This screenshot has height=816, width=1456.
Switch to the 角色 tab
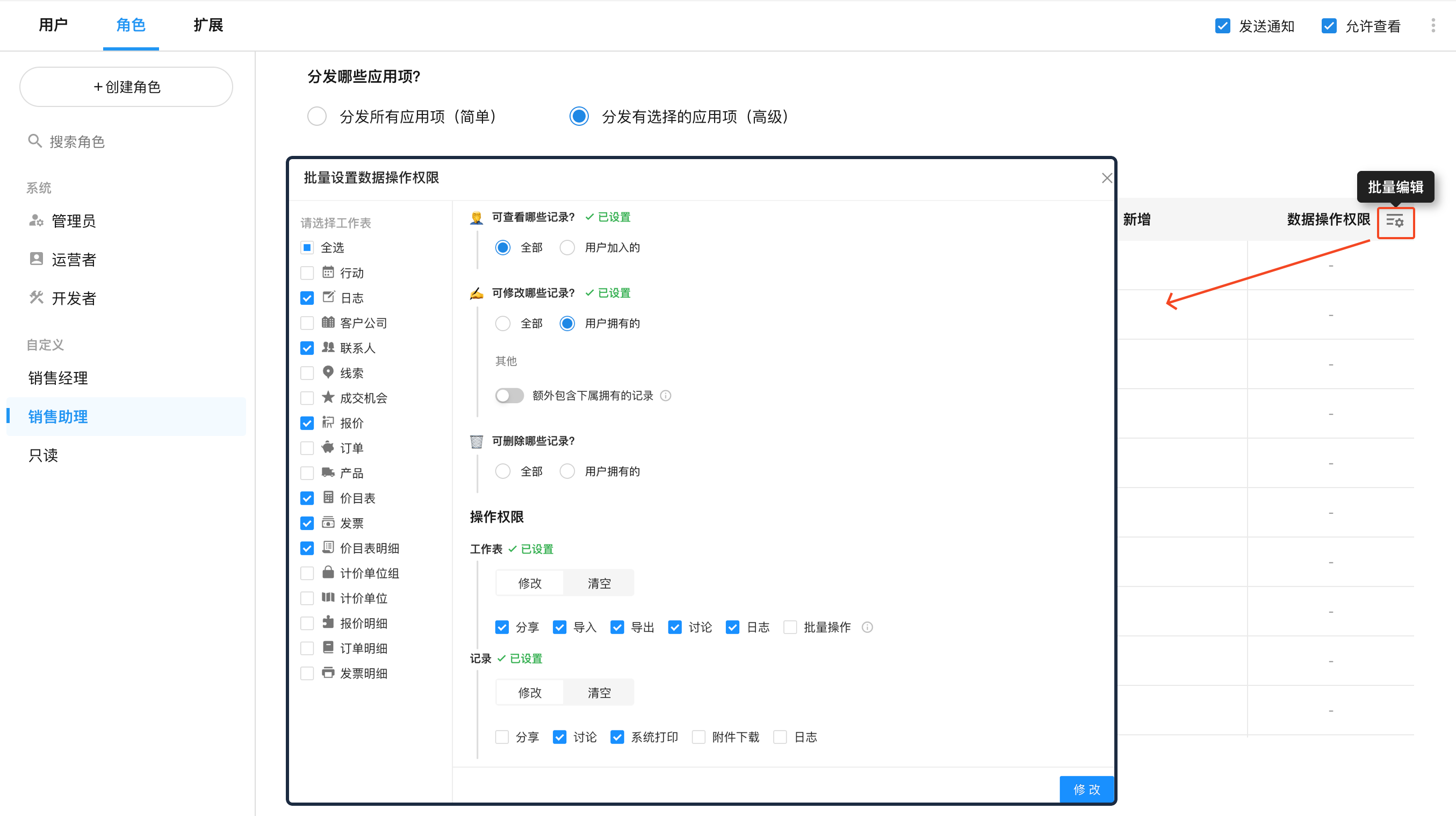[x=131, y=25]
